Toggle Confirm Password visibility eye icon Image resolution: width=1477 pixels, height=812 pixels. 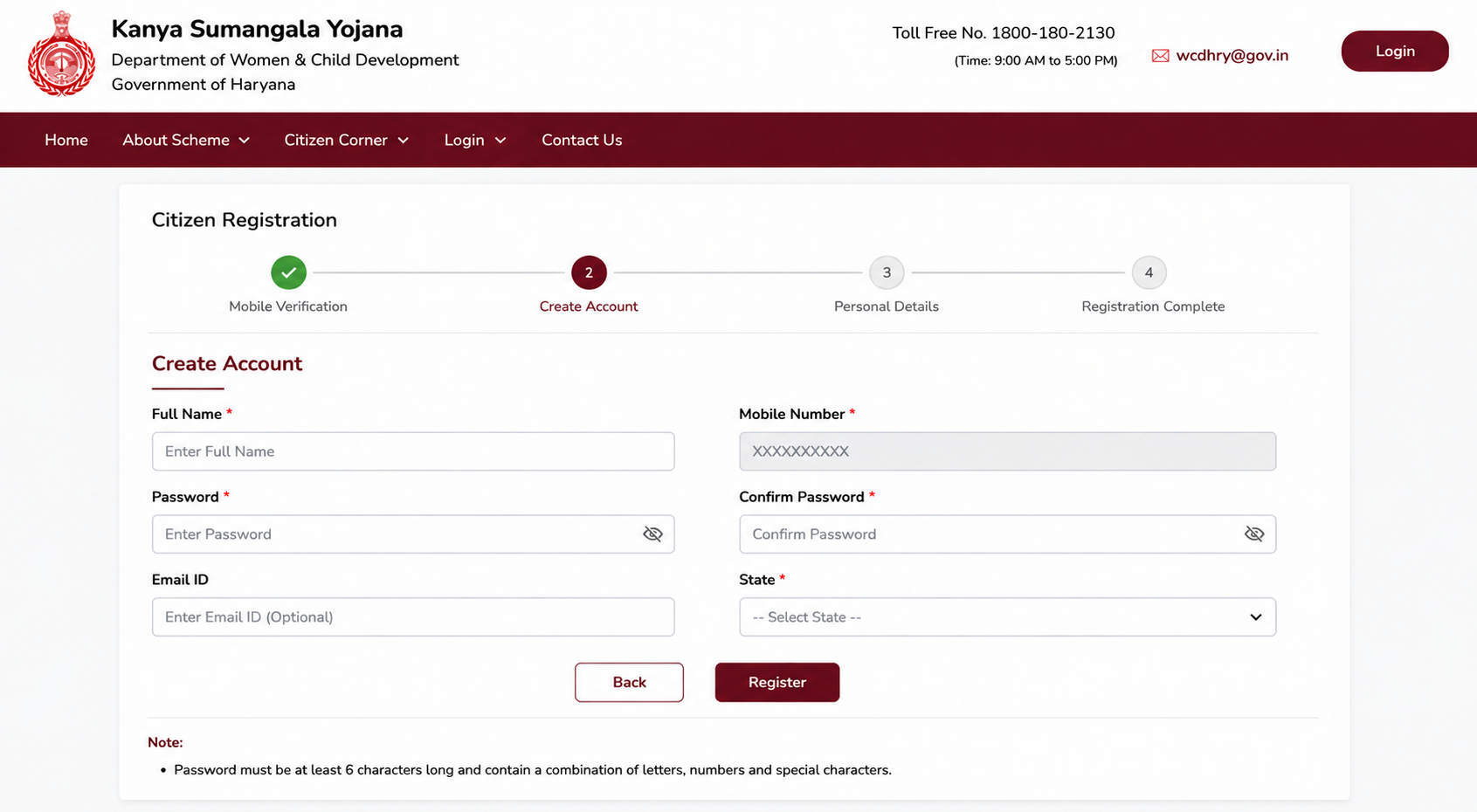coord(1254,534)
